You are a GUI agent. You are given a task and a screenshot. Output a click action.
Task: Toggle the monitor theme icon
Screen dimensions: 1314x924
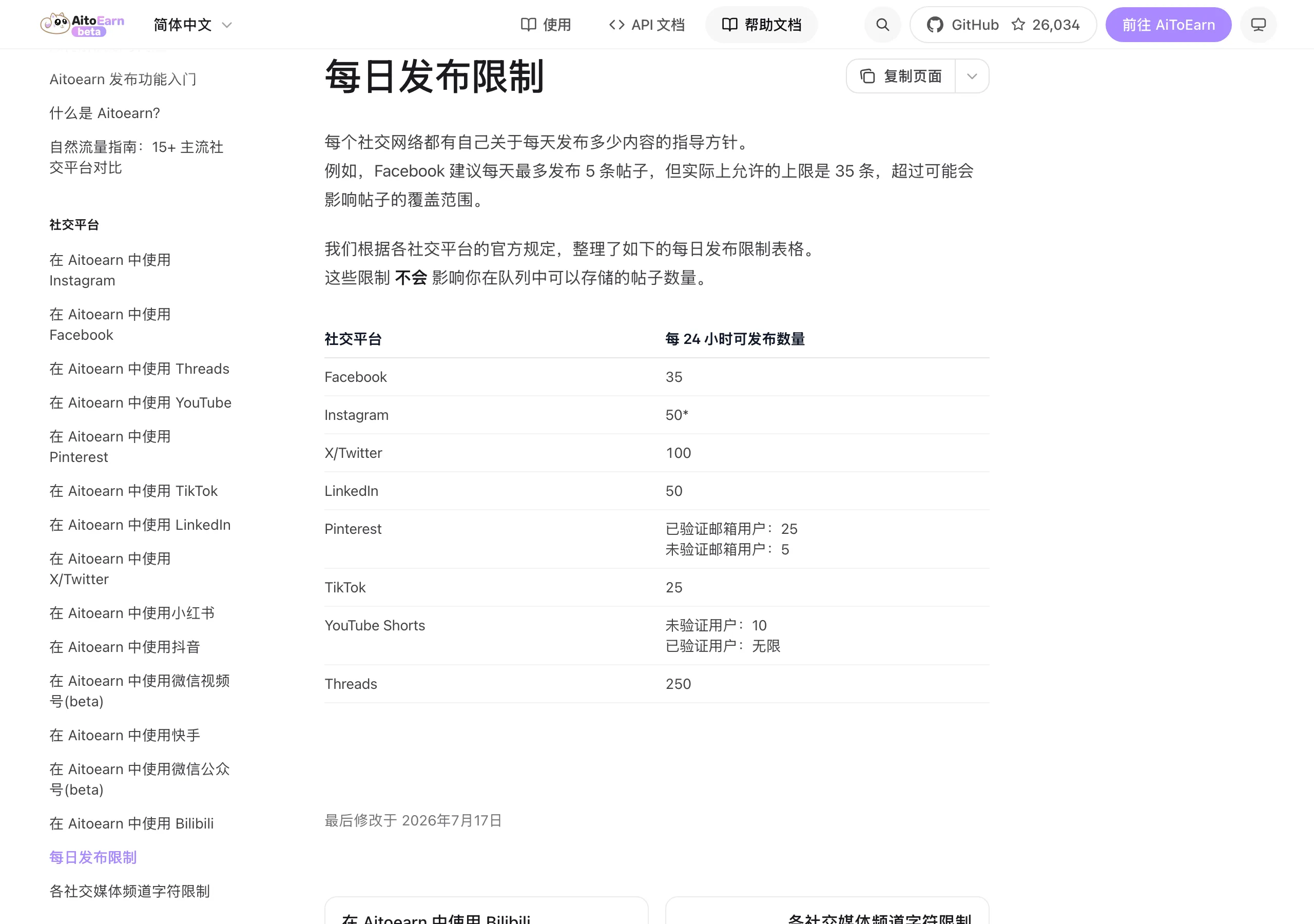1258,25
